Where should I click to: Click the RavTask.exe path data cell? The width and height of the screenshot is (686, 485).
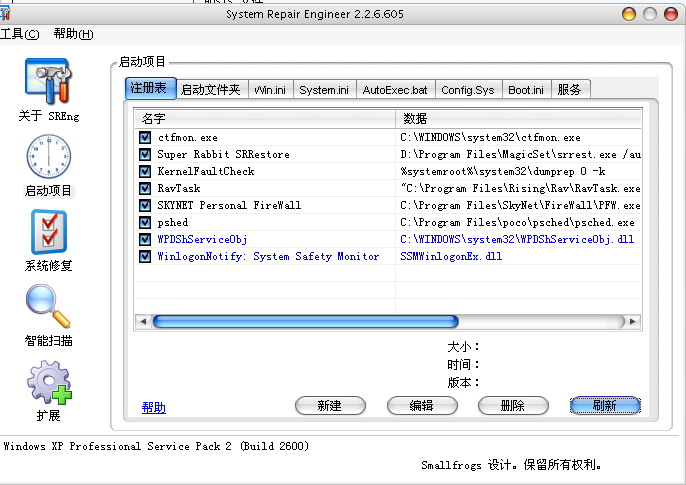521,188
